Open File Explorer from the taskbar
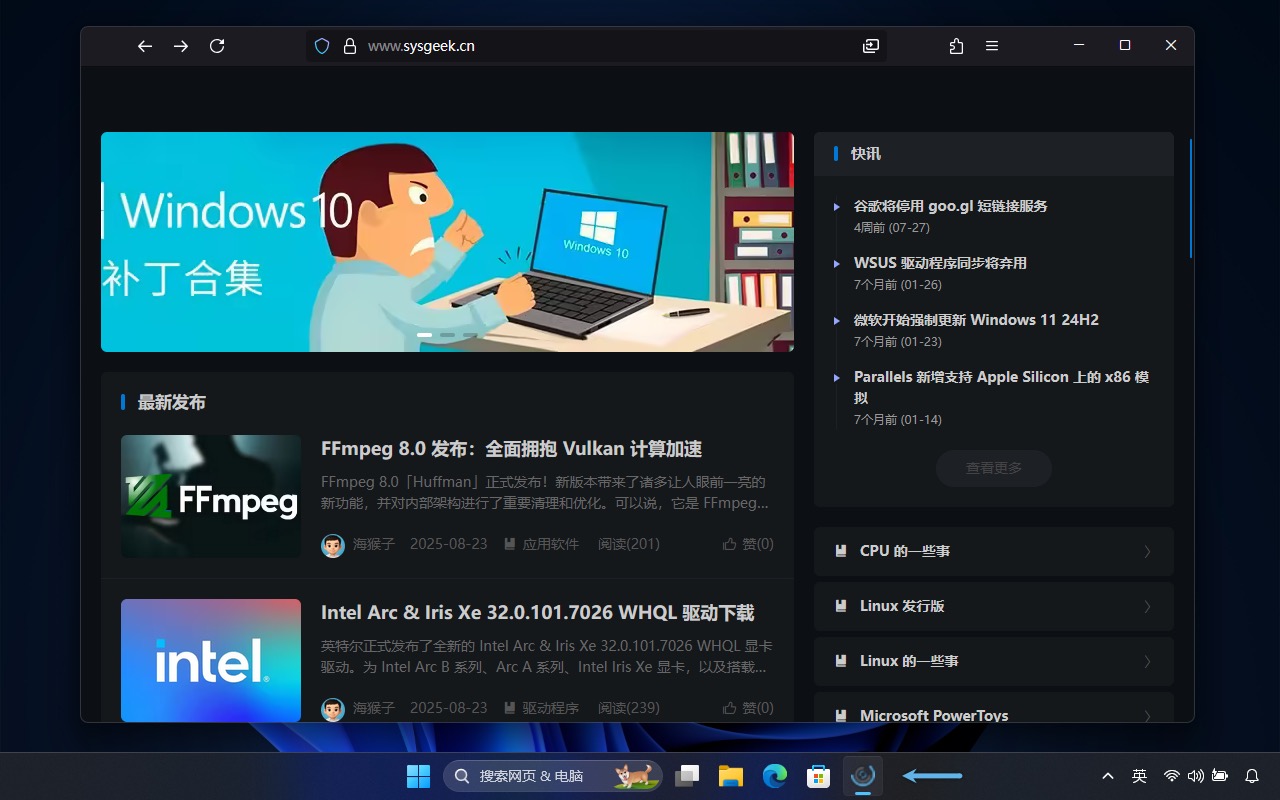 coord(731,776)
